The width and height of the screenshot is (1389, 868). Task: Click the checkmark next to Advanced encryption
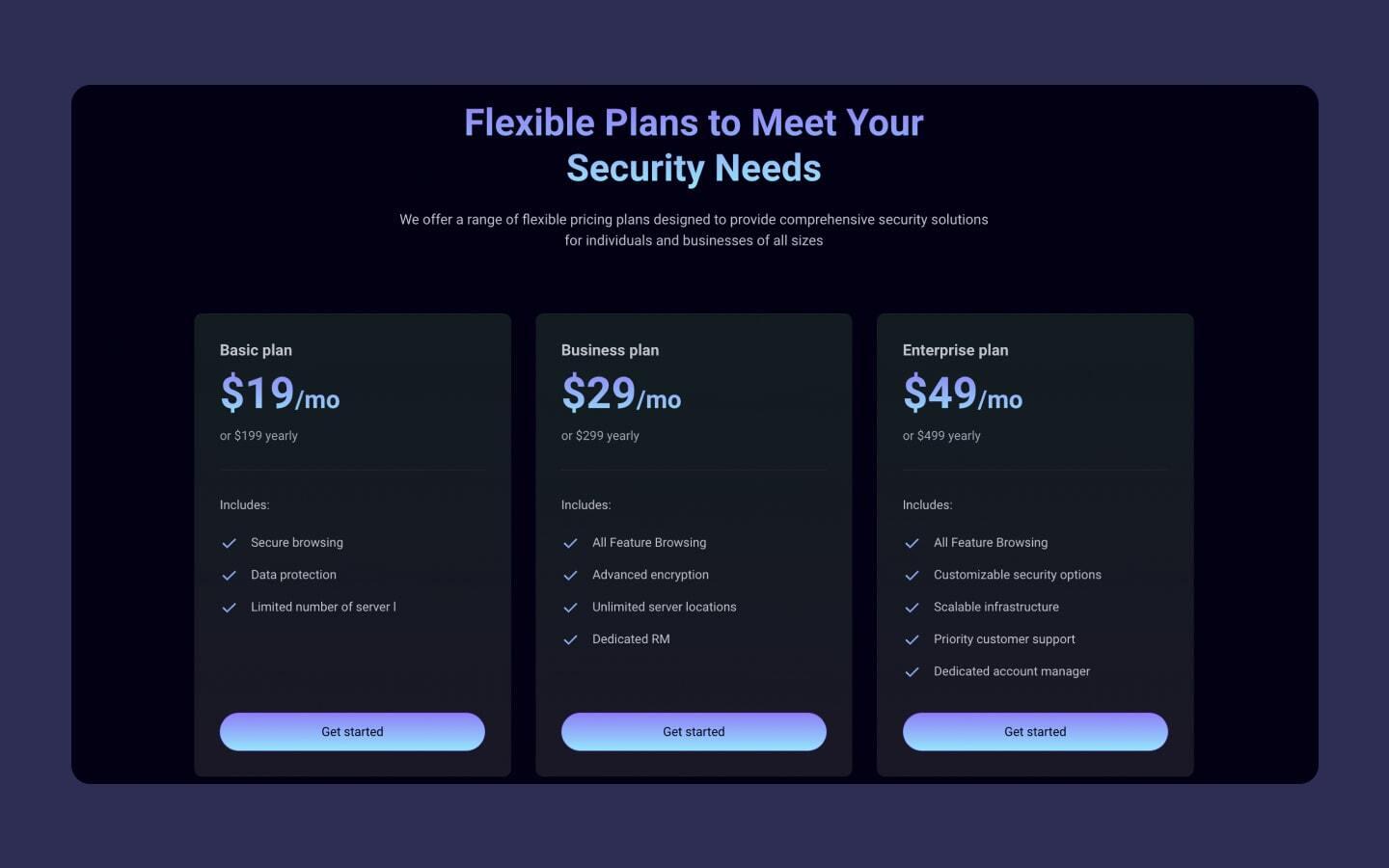pyautogui.click(x=571, y=575)
